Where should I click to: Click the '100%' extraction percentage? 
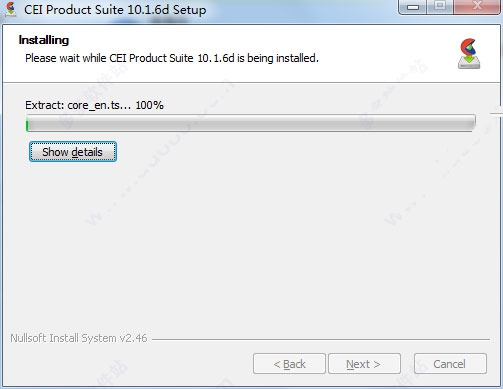(150, 105)
